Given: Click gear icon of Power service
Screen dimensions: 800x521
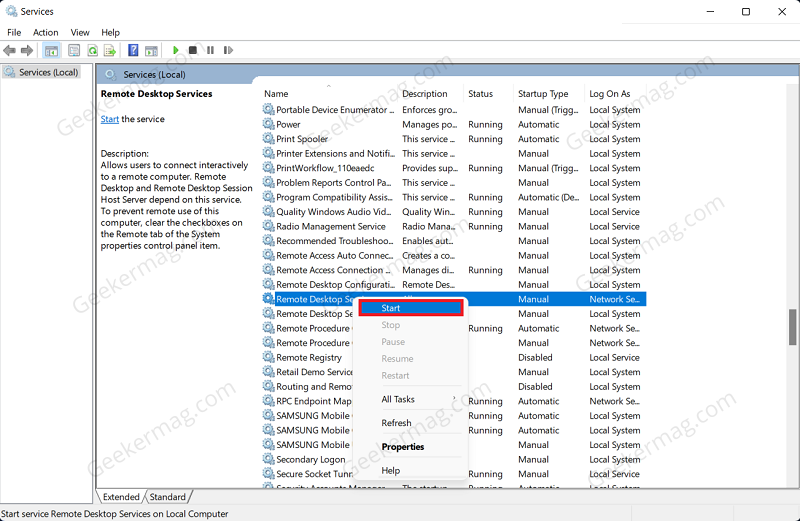Looking at the screenshot, I should (268, 124).
